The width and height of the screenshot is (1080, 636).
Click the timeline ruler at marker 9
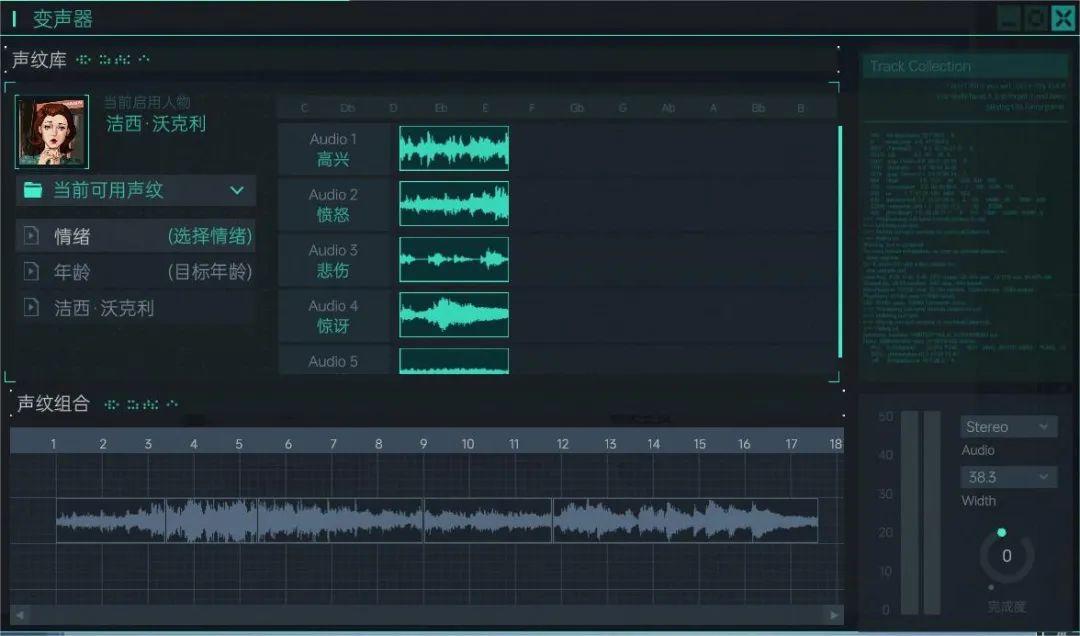pyautogui.click(x=424, y=444)
